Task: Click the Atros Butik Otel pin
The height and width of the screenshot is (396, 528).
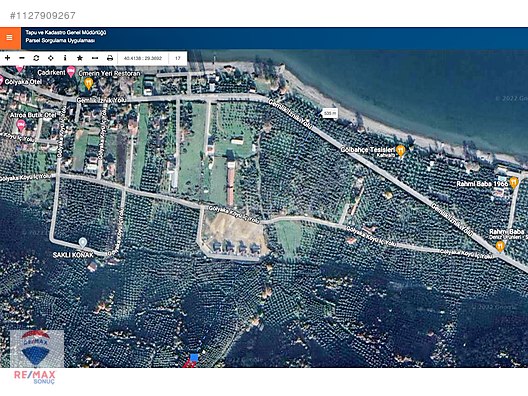Action: [x=21, y=126]
